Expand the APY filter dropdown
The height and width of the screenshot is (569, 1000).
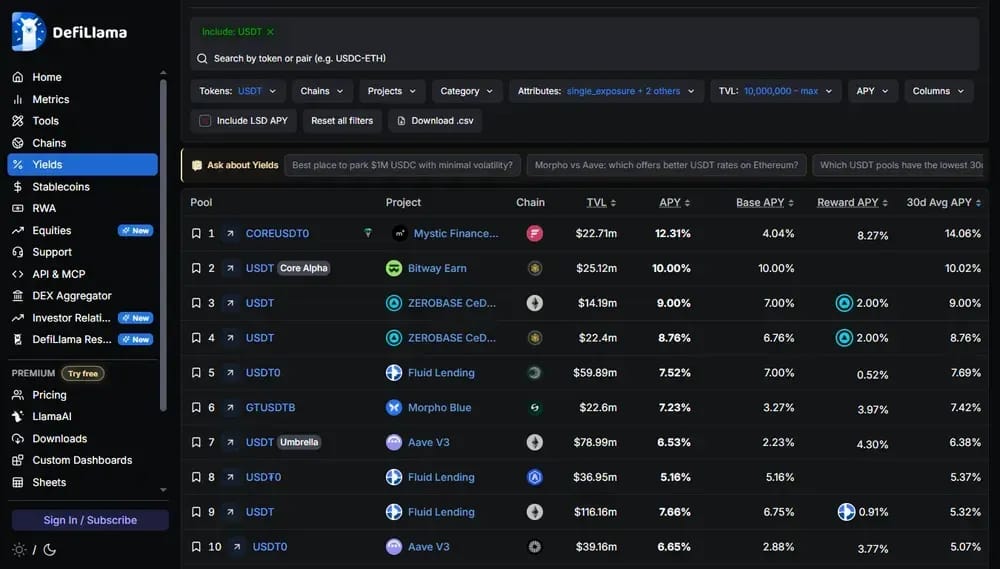(872, 91)
